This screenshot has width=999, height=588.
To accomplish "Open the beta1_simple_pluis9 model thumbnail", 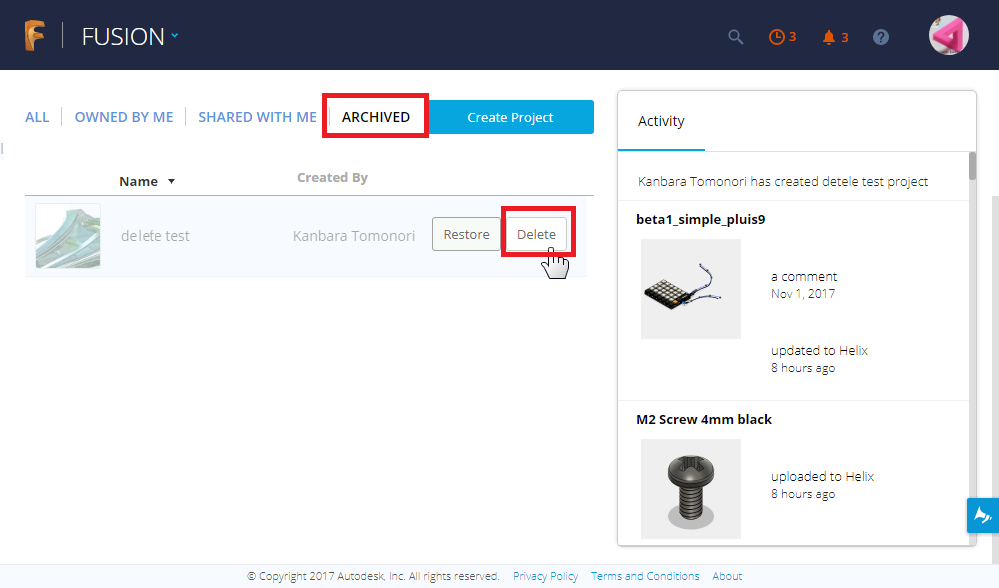I will click(x=691, y=289).
